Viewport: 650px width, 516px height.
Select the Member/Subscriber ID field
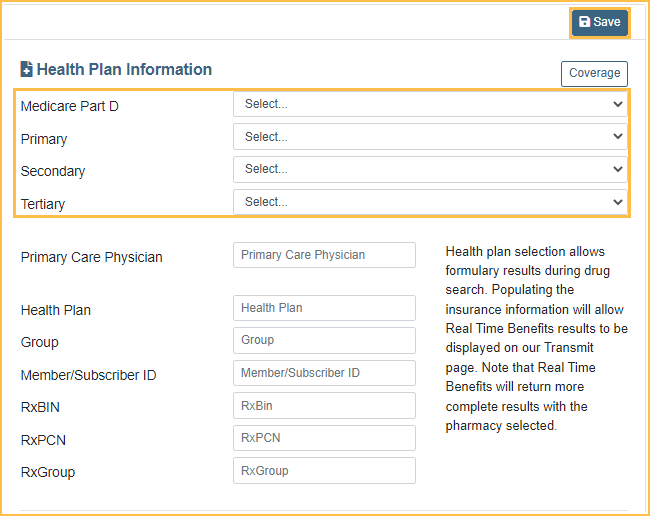(x=324, y=373)
